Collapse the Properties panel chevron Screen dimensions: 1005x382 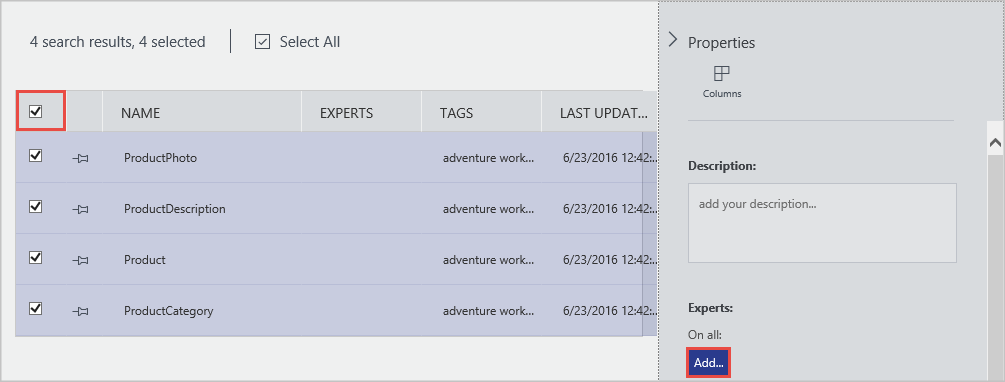click(x=672, y=40)
